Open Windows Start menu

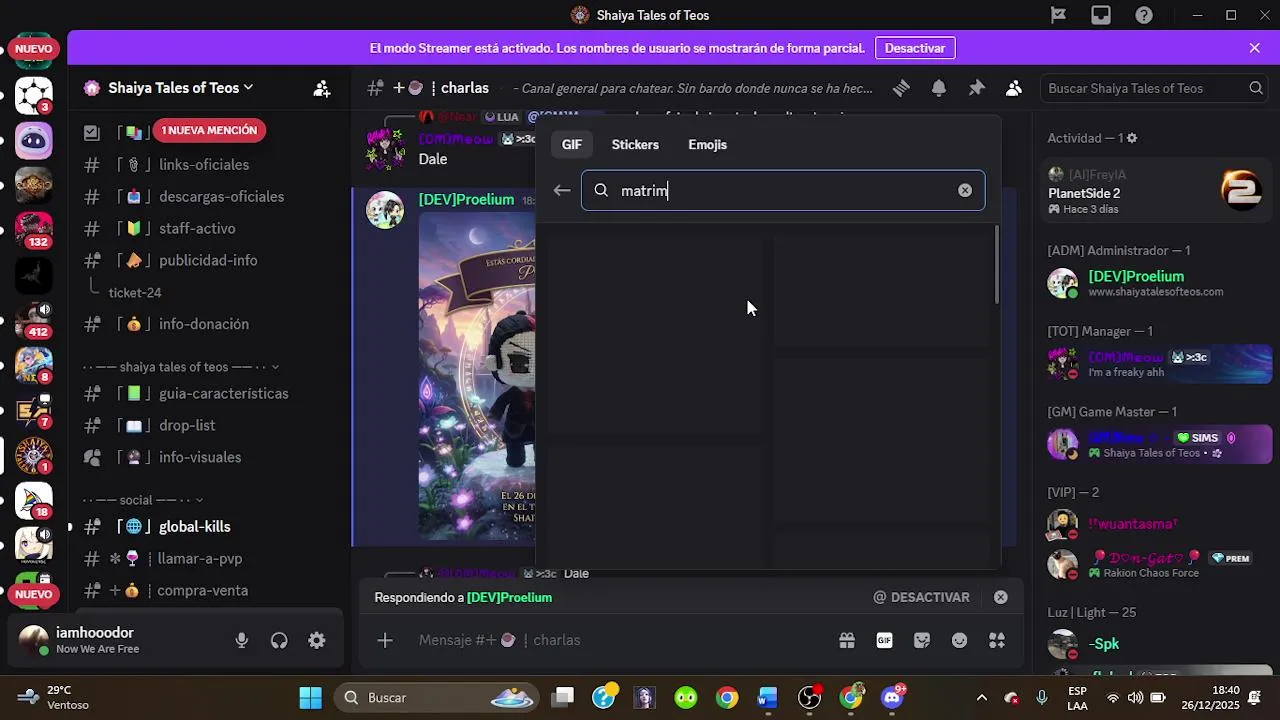pyautogui.click(x=311, y=697)
